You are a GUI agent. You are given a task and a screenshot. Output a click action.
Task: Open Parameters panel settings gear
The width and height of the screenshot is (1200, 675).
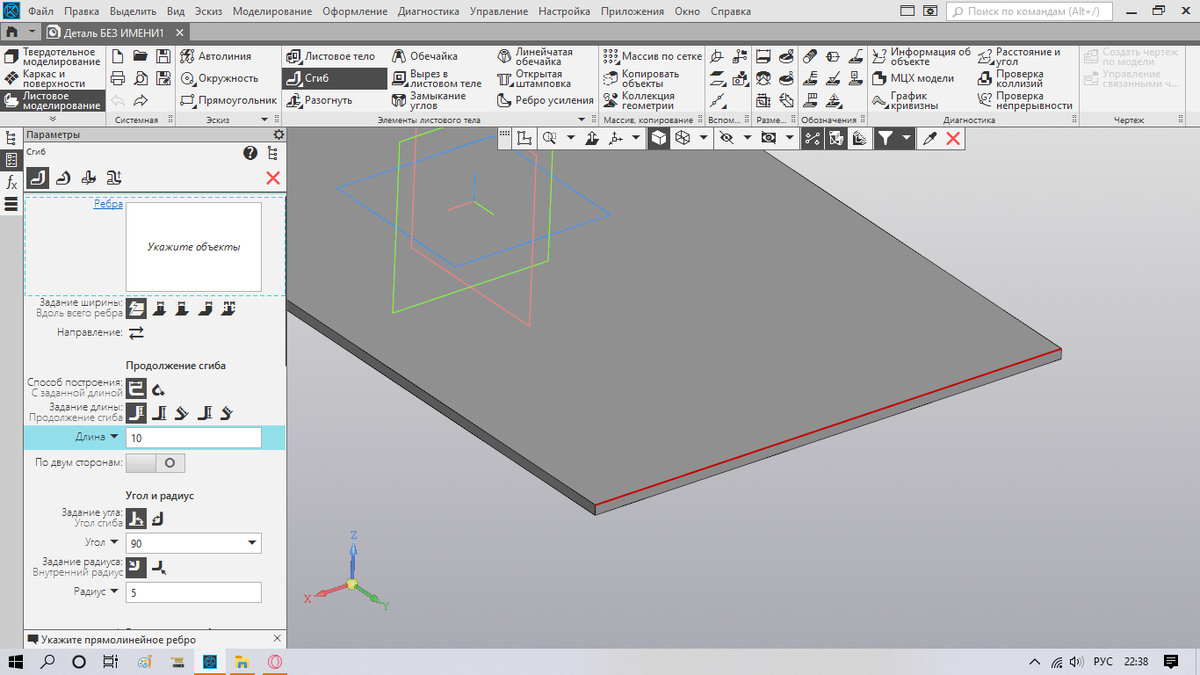(x=278, y=134)
